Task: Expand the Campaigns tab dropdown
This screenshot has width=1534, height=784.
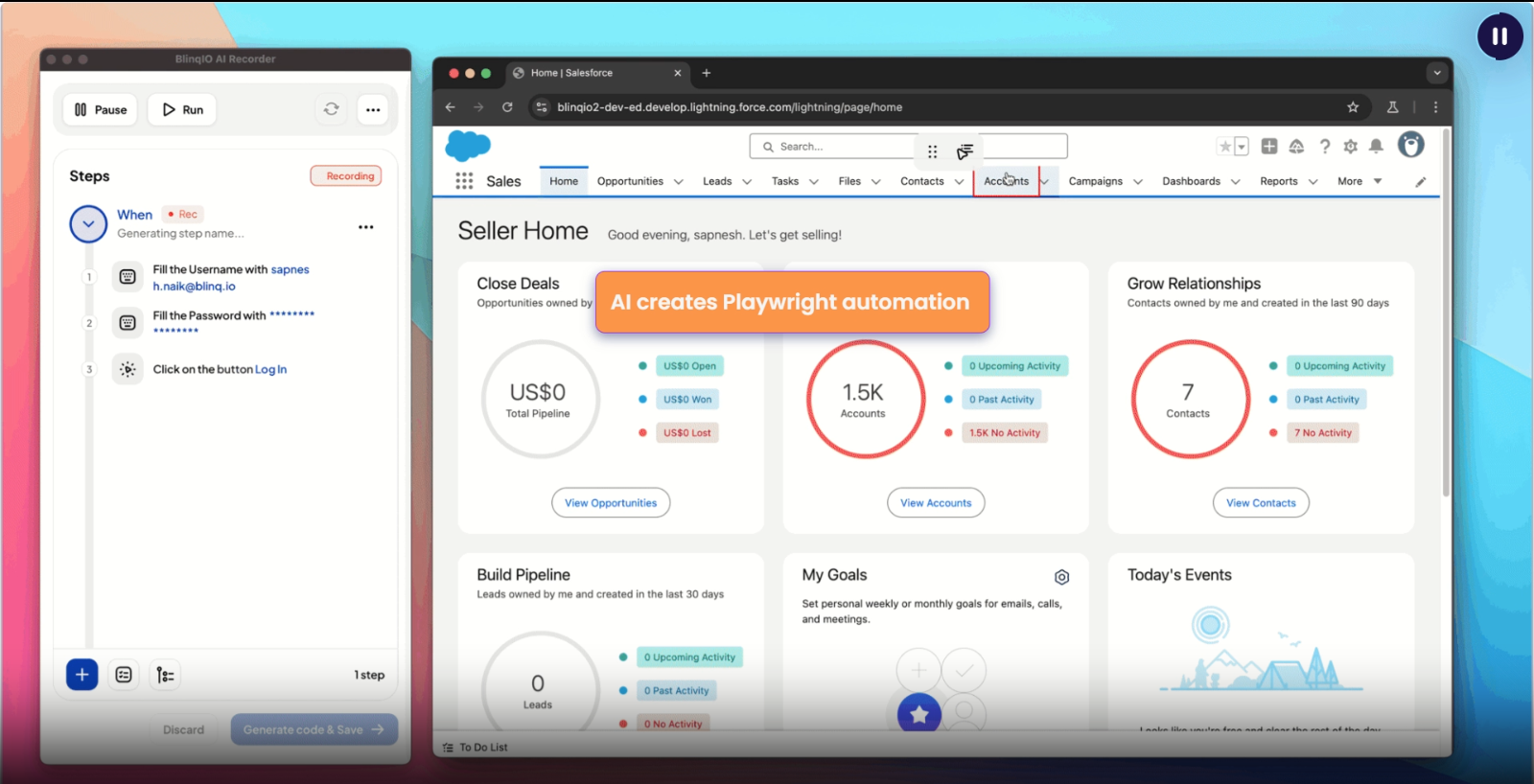Action: pos(1138,181)
